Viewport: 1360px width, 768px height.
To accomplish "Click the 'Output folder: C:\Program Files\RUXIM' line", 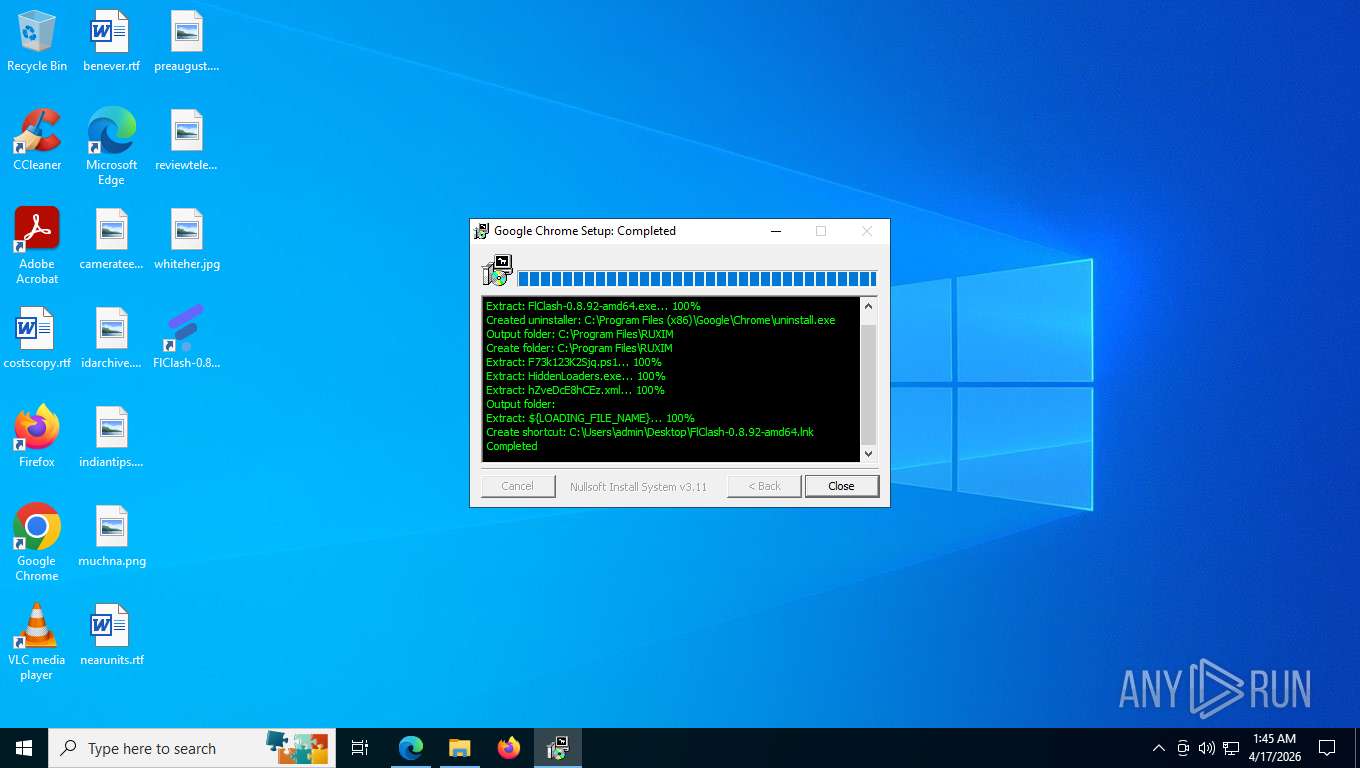I will click(x=580, y=334).
